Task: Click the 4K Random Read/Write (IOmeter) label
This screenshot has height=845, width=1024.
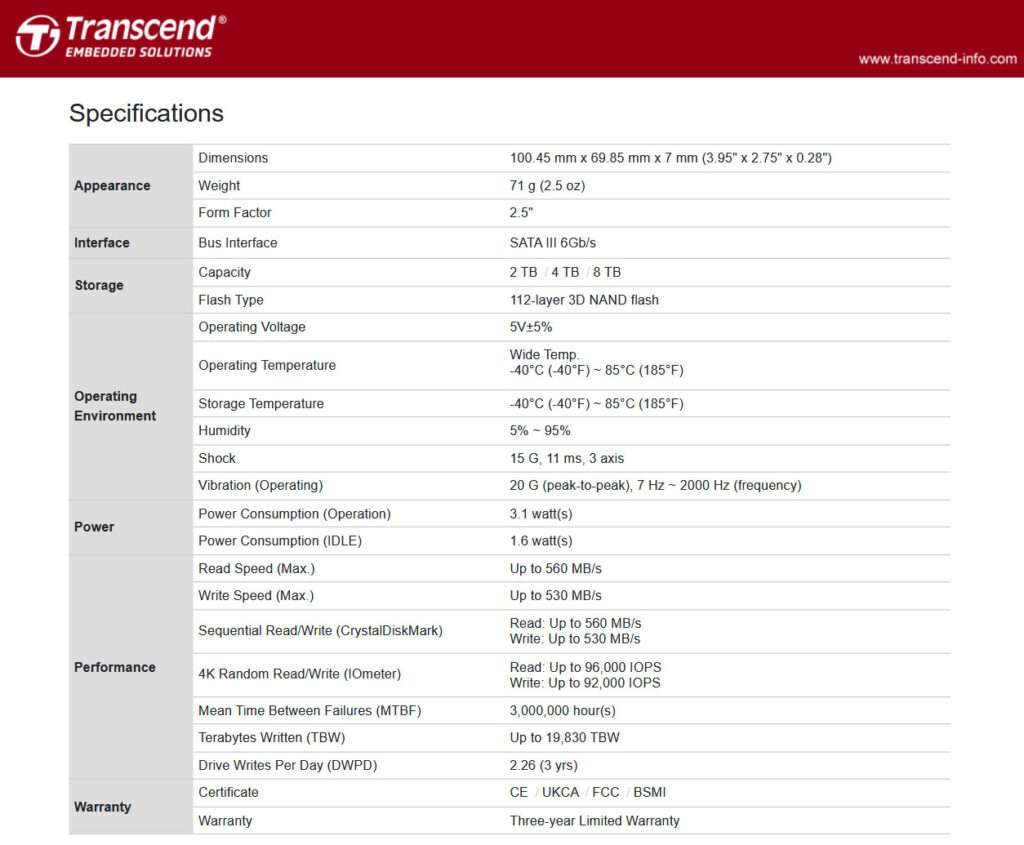Action: click(x=299, y=674)
